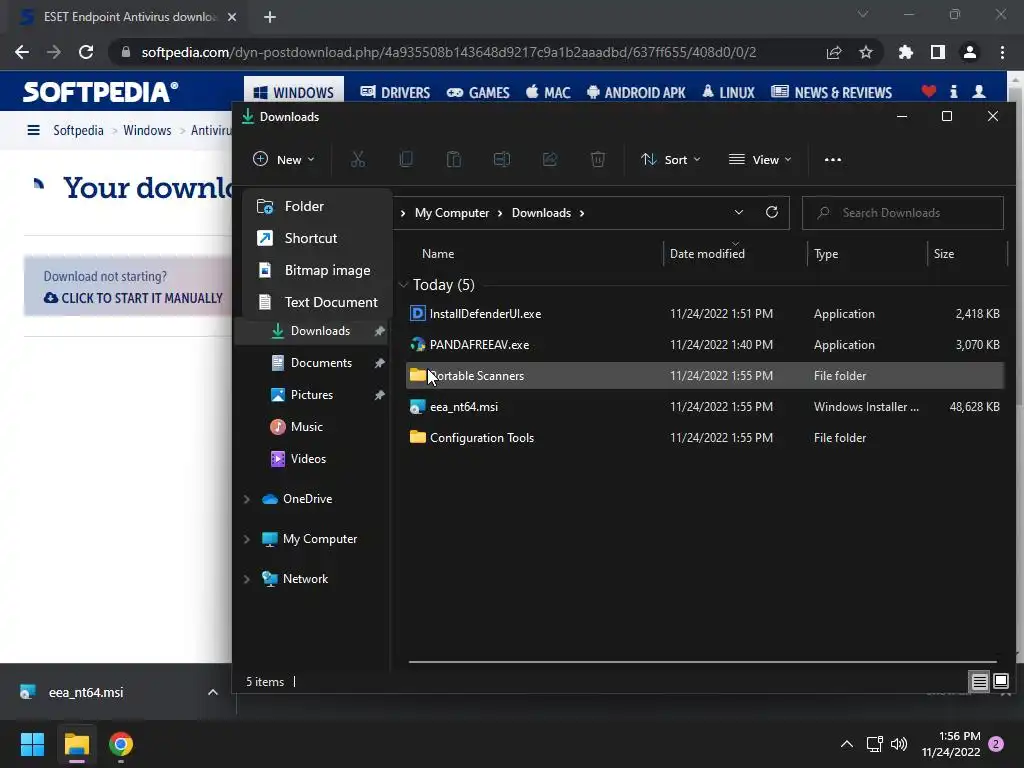Expand Network in navigation pane

click(247, 579)
